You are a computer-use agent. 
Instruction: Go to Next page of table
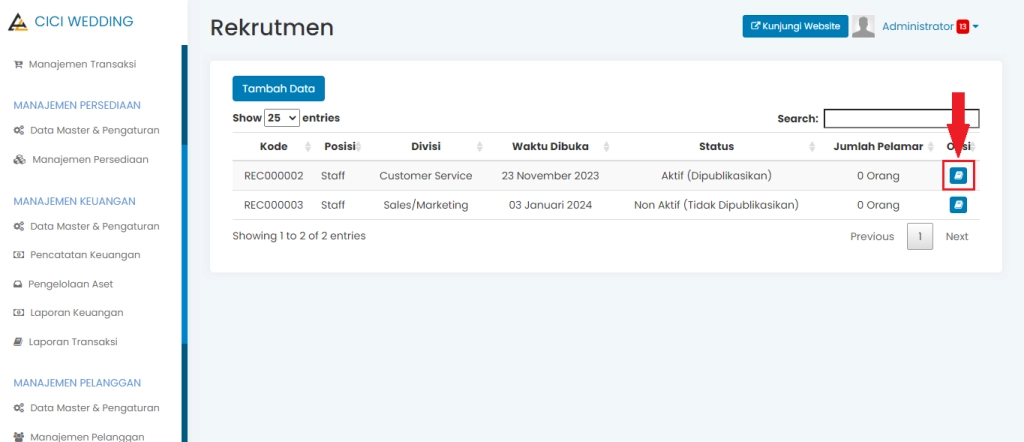[957, 237]
